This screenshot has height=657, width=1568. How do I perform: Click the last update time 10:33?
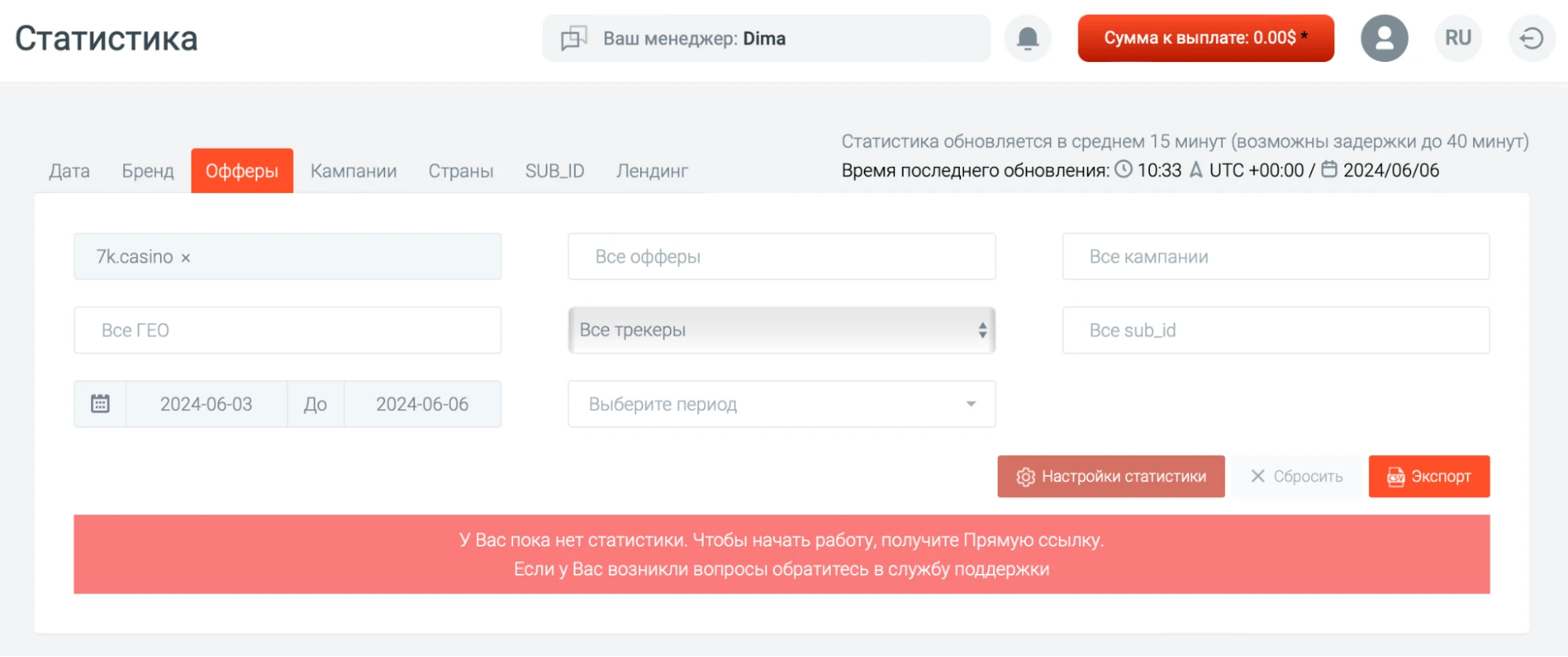coord(1159,170)
